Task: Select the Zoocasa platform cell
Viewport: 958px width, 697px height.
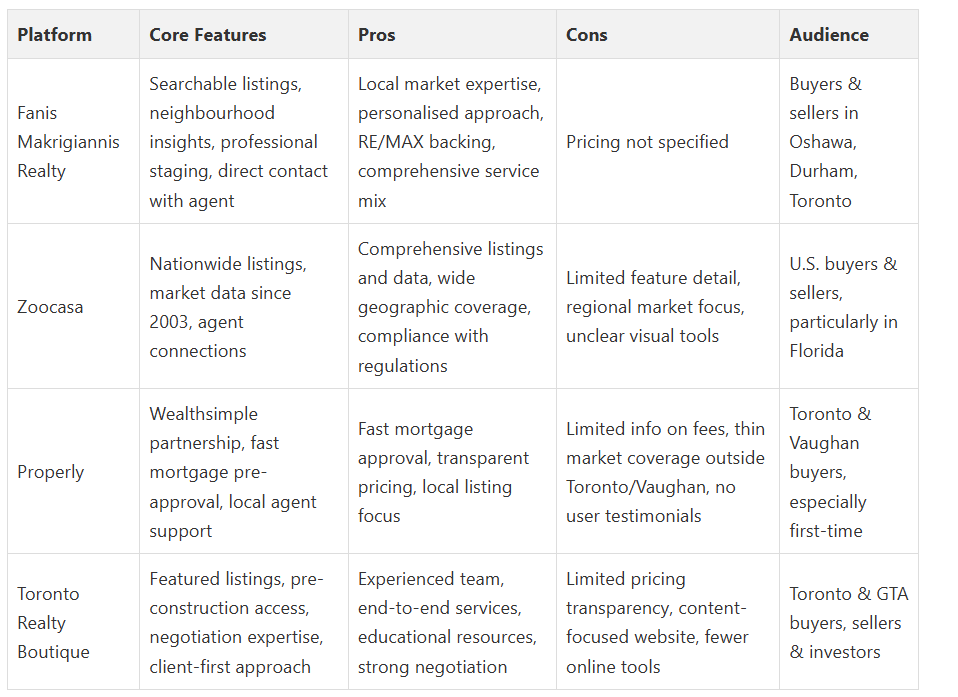Action: click(50, 307)
